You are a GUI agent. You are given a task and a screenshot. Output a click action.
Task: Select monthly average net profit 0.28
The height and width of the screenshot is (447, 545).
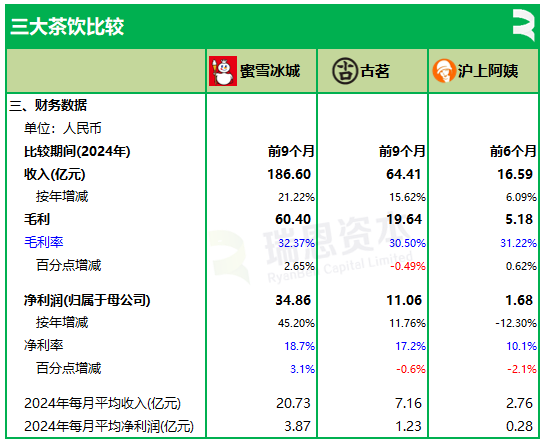(x=519, y=426)
